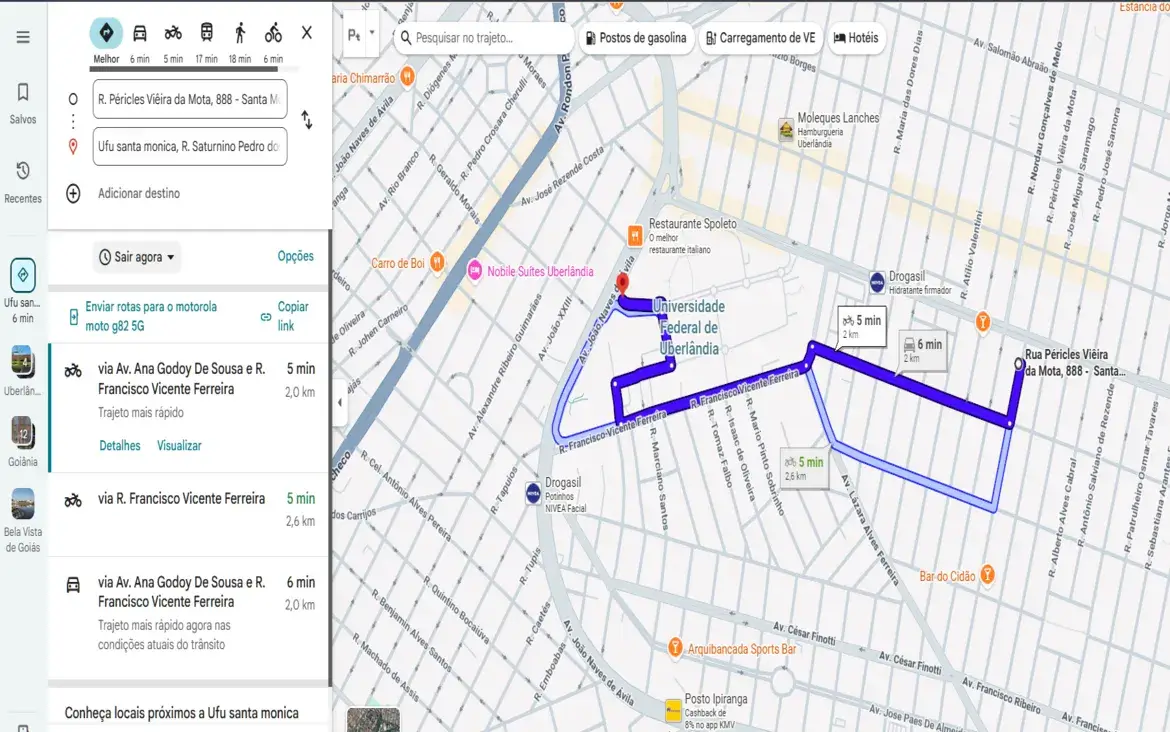
Task: Open route Opções settings
Action: [x=295, y=256]
